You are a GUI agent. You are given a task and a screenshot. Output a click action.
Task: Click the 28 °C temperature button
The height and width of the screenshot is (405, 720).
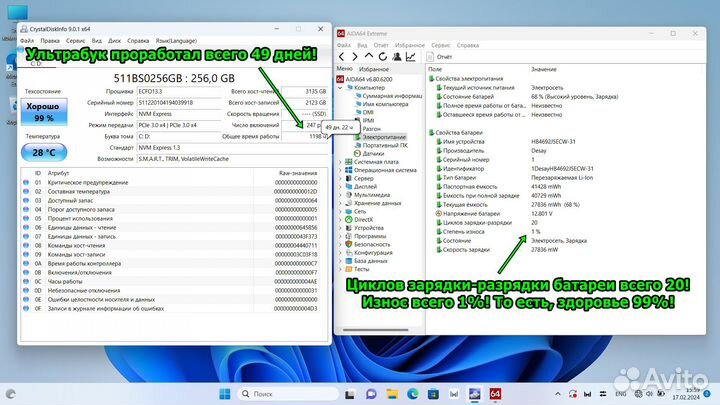(x=44, y=152)
